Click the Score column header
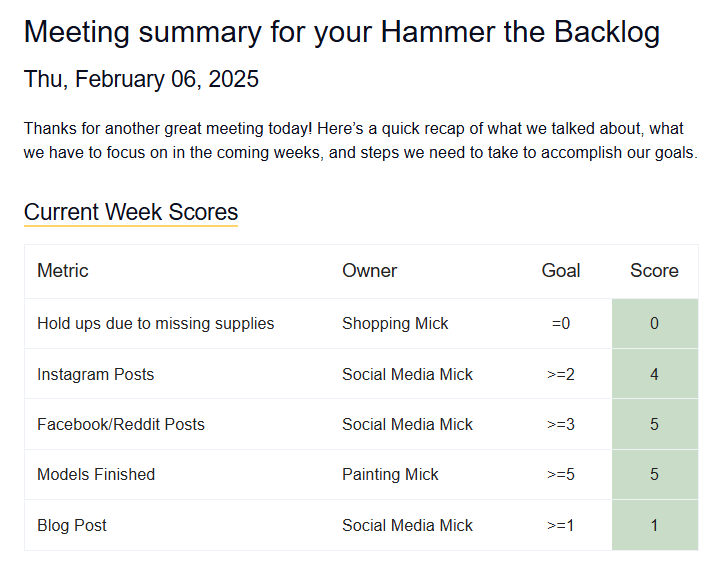The width and height of the screenshot is (727, 567). click(x=654, y=270)
